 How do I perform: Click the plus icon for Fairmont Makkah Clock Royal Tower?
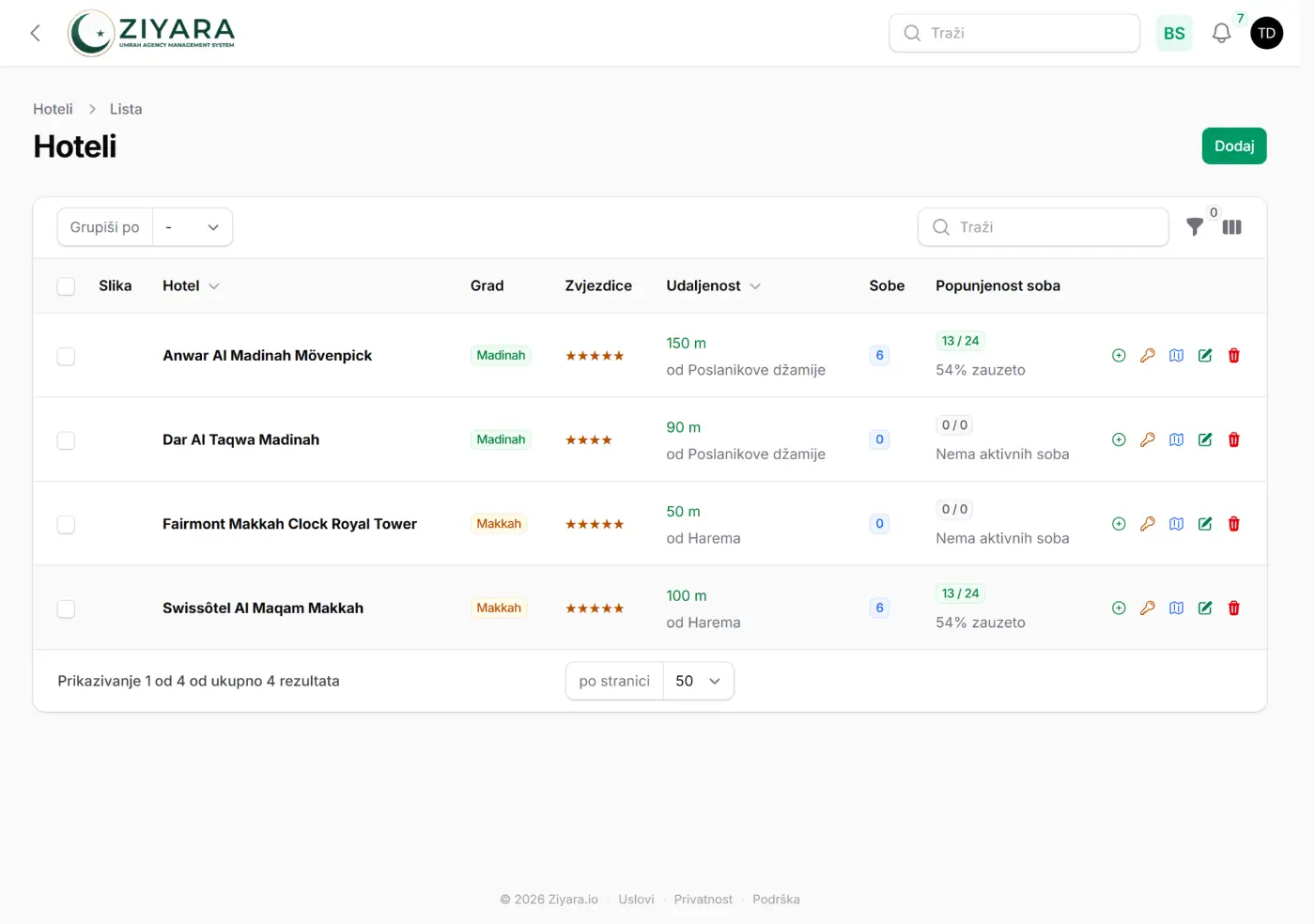[x=1119, y=524]
